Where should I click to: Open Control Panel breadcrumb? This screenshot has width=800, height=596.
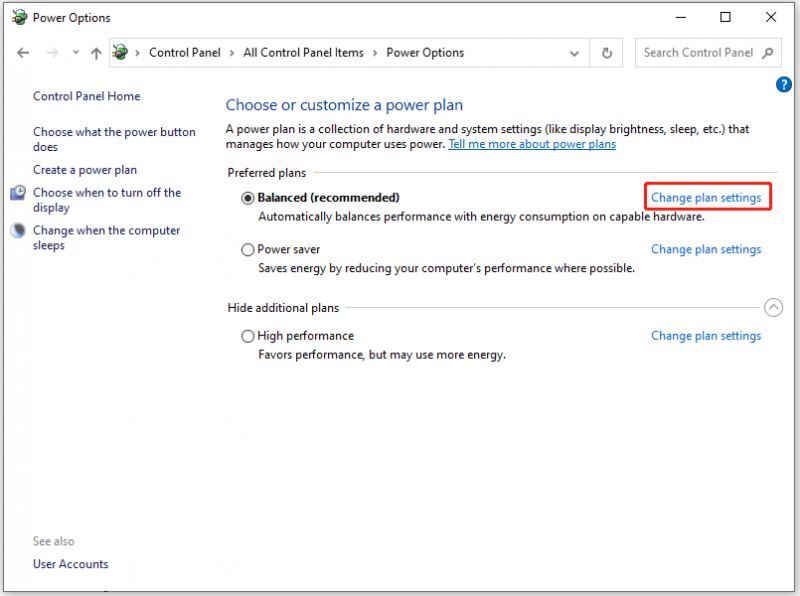[x=185, y=53]
